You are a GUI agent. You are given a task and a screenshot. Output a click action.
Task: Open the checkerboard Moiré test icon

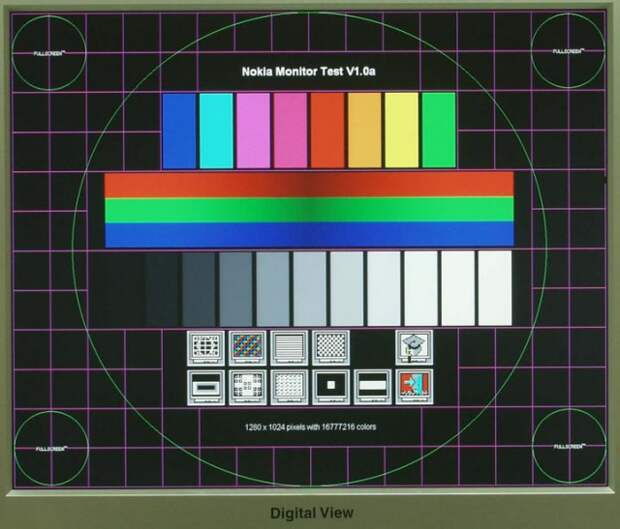pos(331,348)
